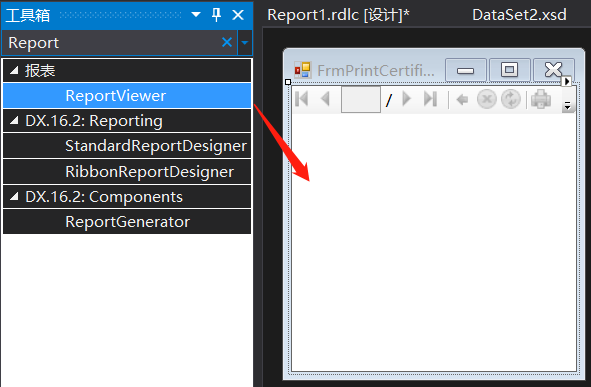This screenshot has height=387, width=591.
Task: Click back to parent report arrow
Action: [462, 99]
